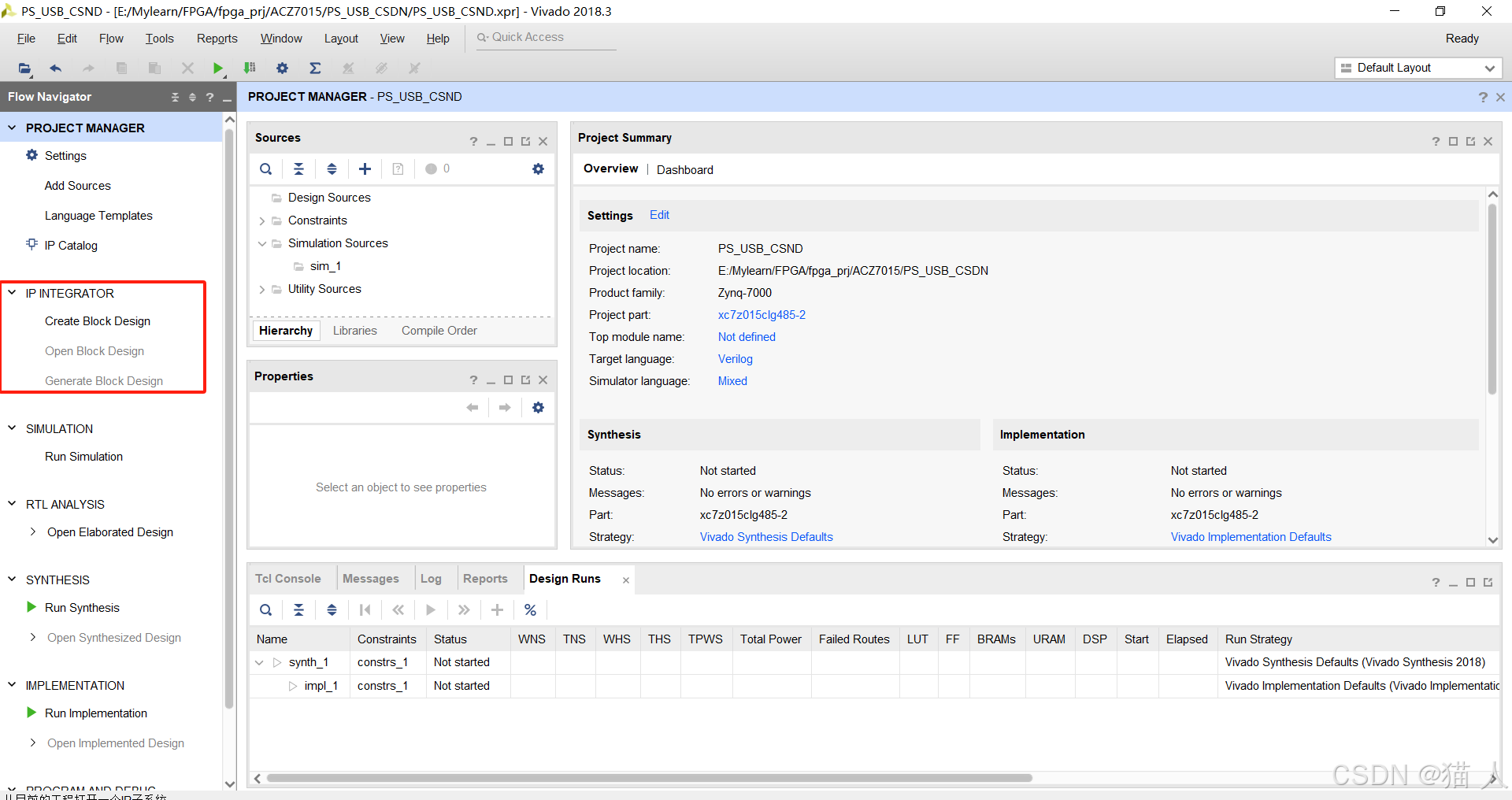This screenshot has width=1512, height=800.
Task: Open Sources panel settings gear
Action: pos(538,169)
